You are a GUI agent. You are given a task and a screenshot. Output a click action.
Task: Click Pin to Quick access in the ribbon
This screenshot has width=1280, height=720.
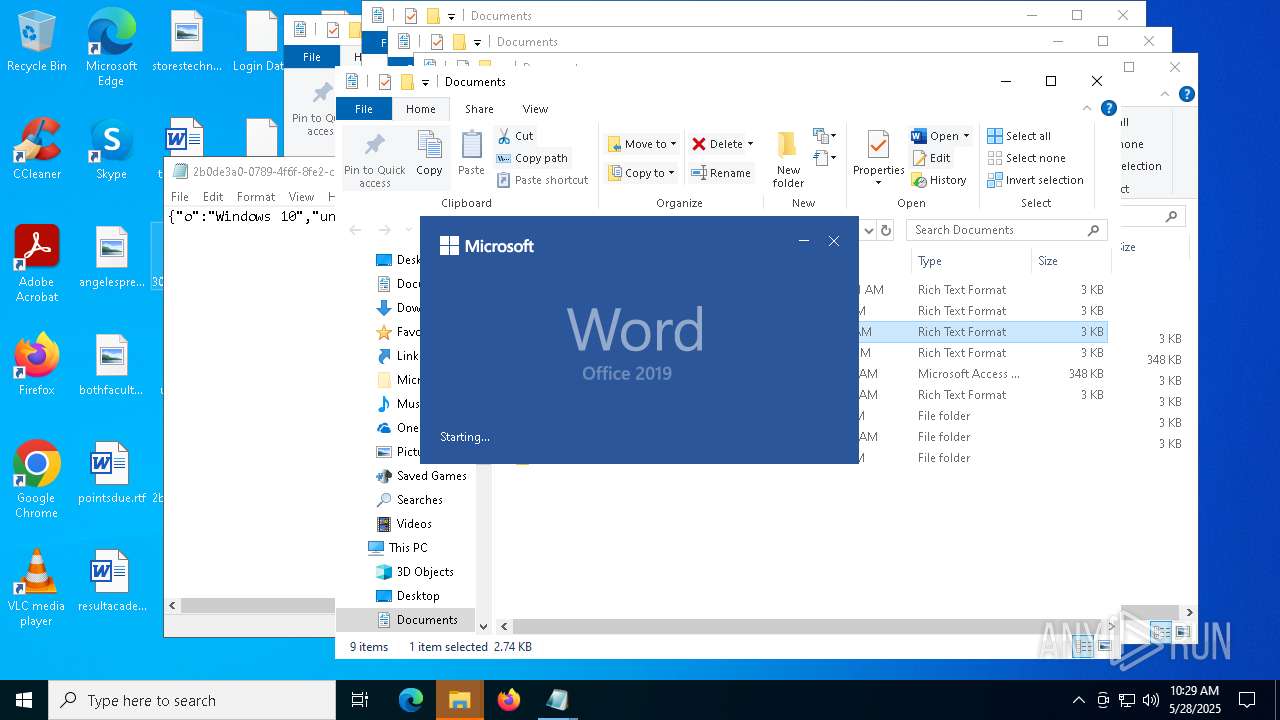click(375, 160)
